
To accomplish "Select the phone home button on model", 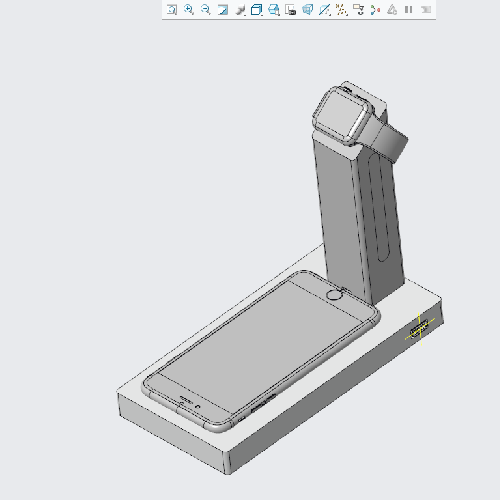I will pyautogui.click(x=334, y=295).
